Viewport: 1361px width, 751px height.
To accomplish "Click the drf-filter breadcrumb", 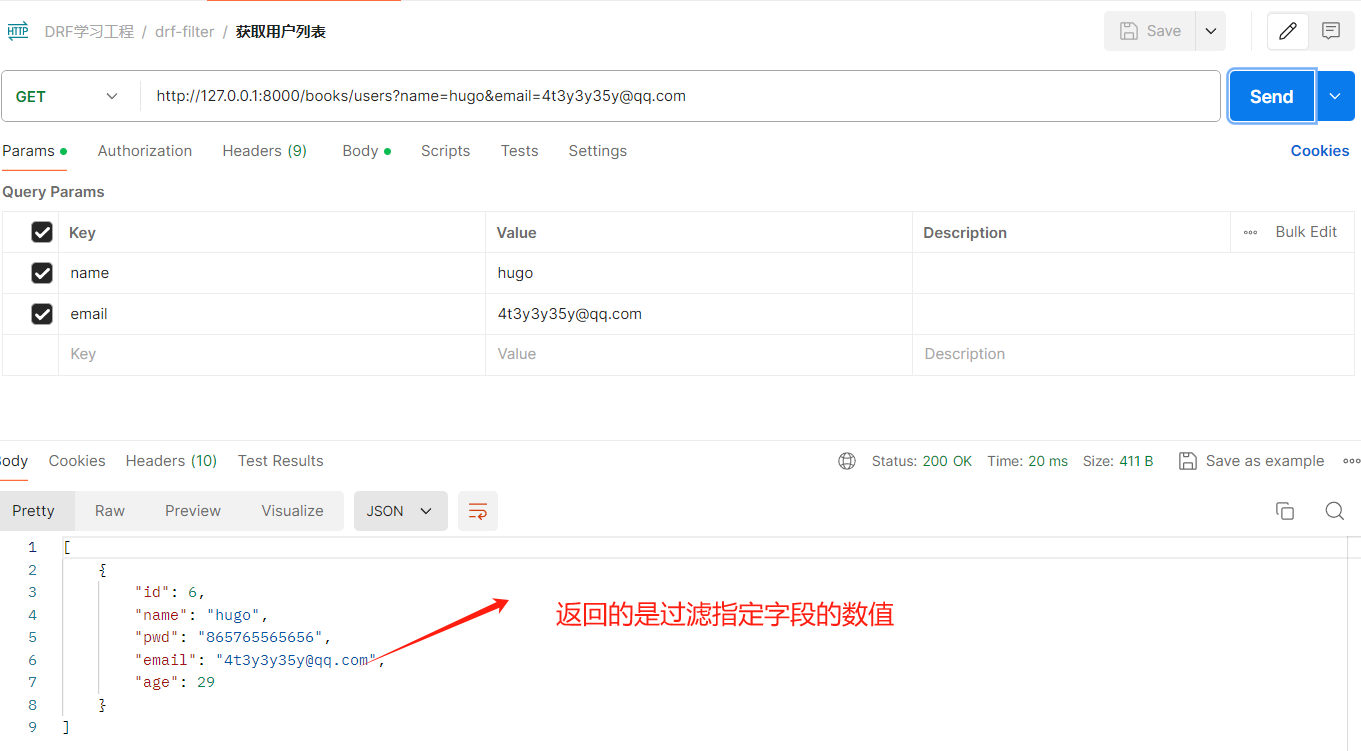I will click(184, 32).
